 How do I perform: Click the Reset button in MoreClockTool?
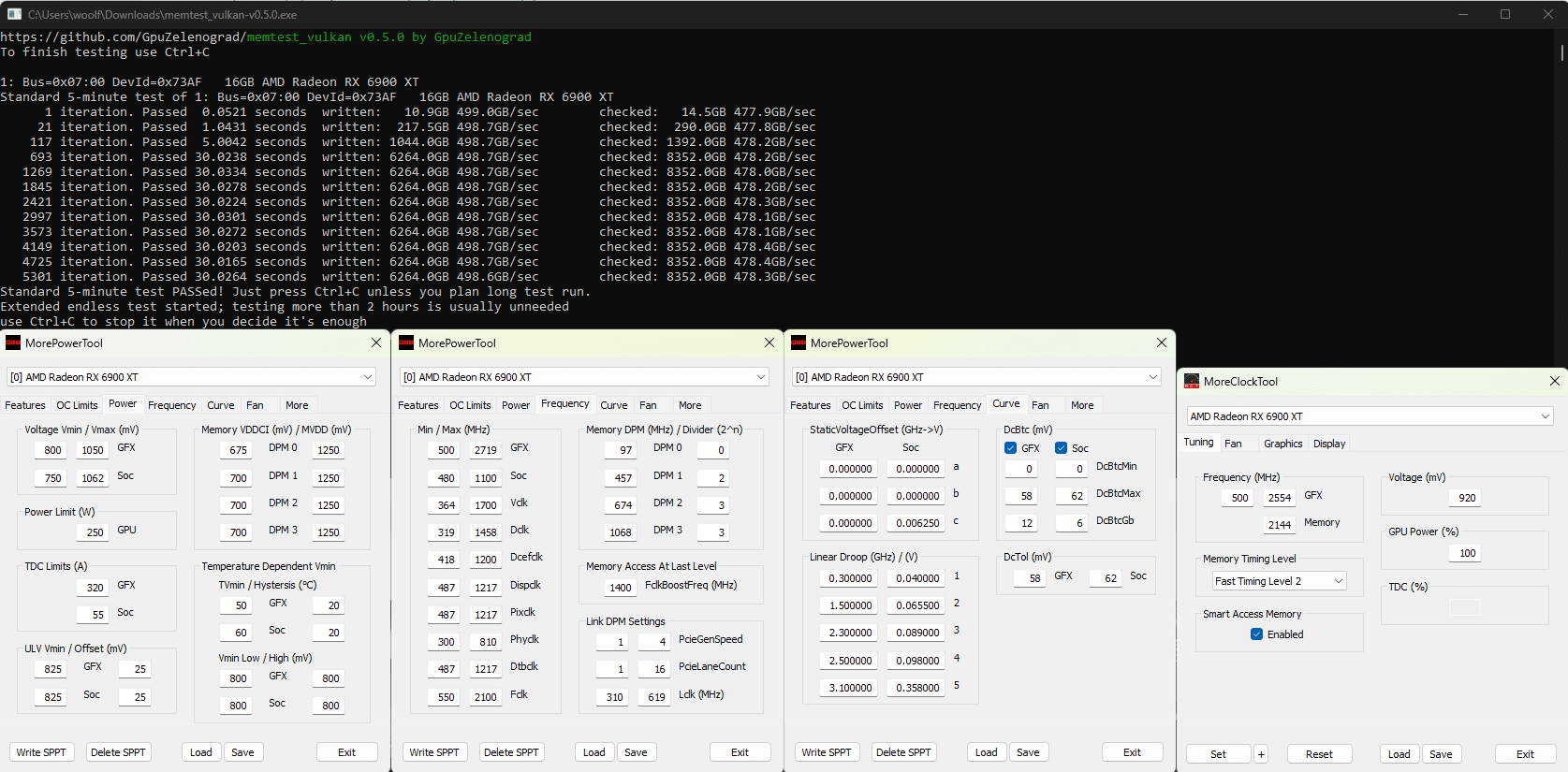tap(1319, 754)
